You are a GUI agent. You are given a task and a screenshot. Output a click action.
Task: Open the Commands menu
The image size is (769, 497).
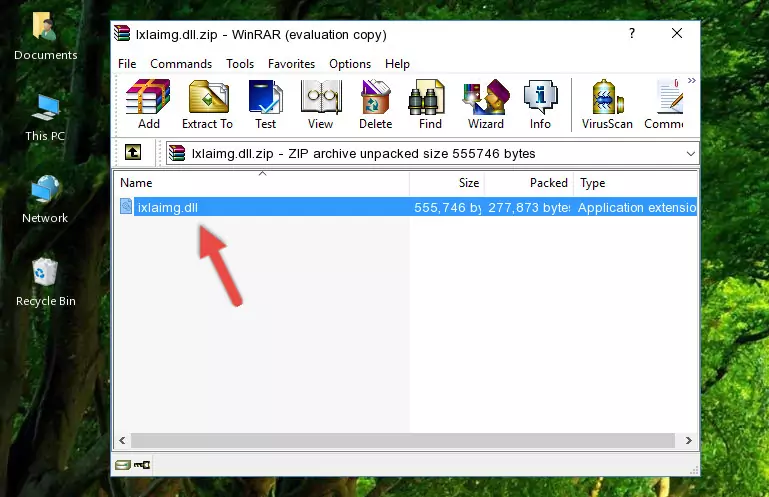pos(181,64)
